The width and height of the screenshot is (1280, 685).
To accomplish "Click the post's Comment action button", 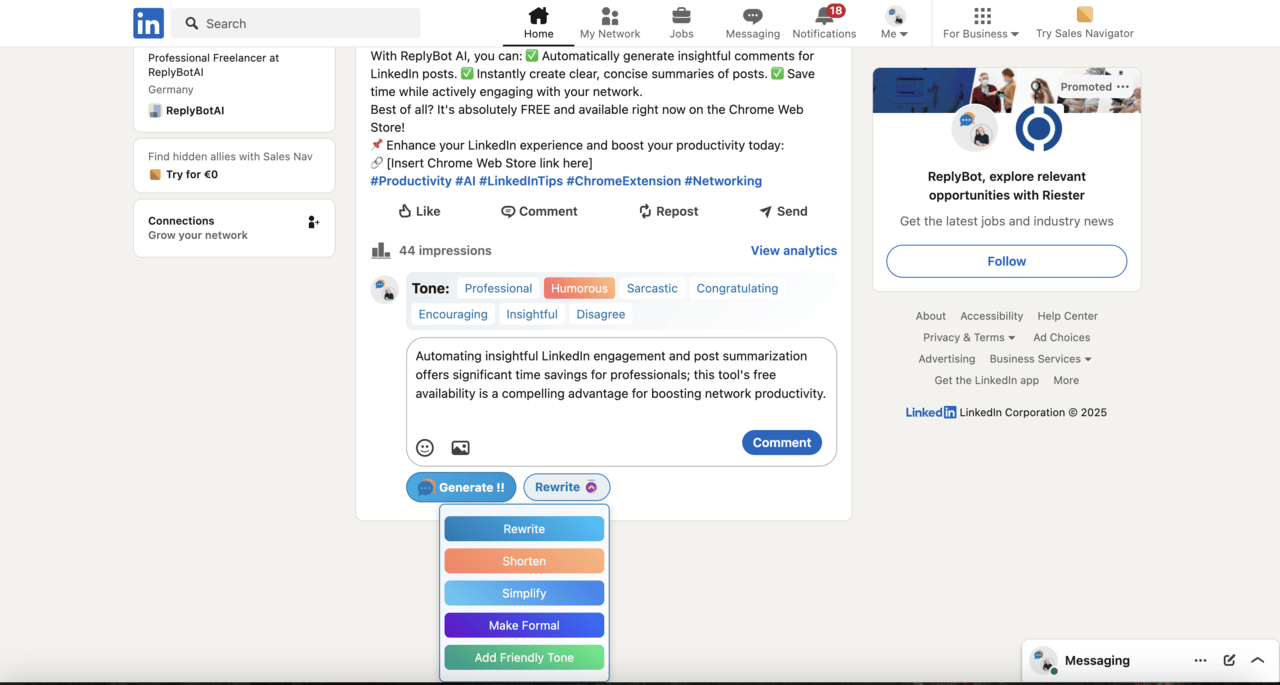I will (539, 211).
